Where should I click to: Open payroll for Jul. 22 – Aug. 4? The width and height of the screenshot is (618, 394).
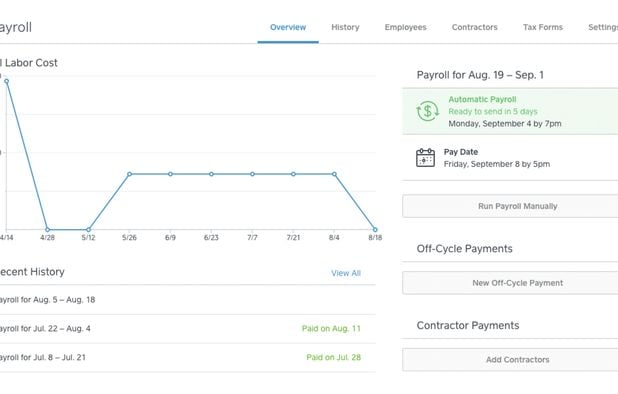tap(188, 329)
